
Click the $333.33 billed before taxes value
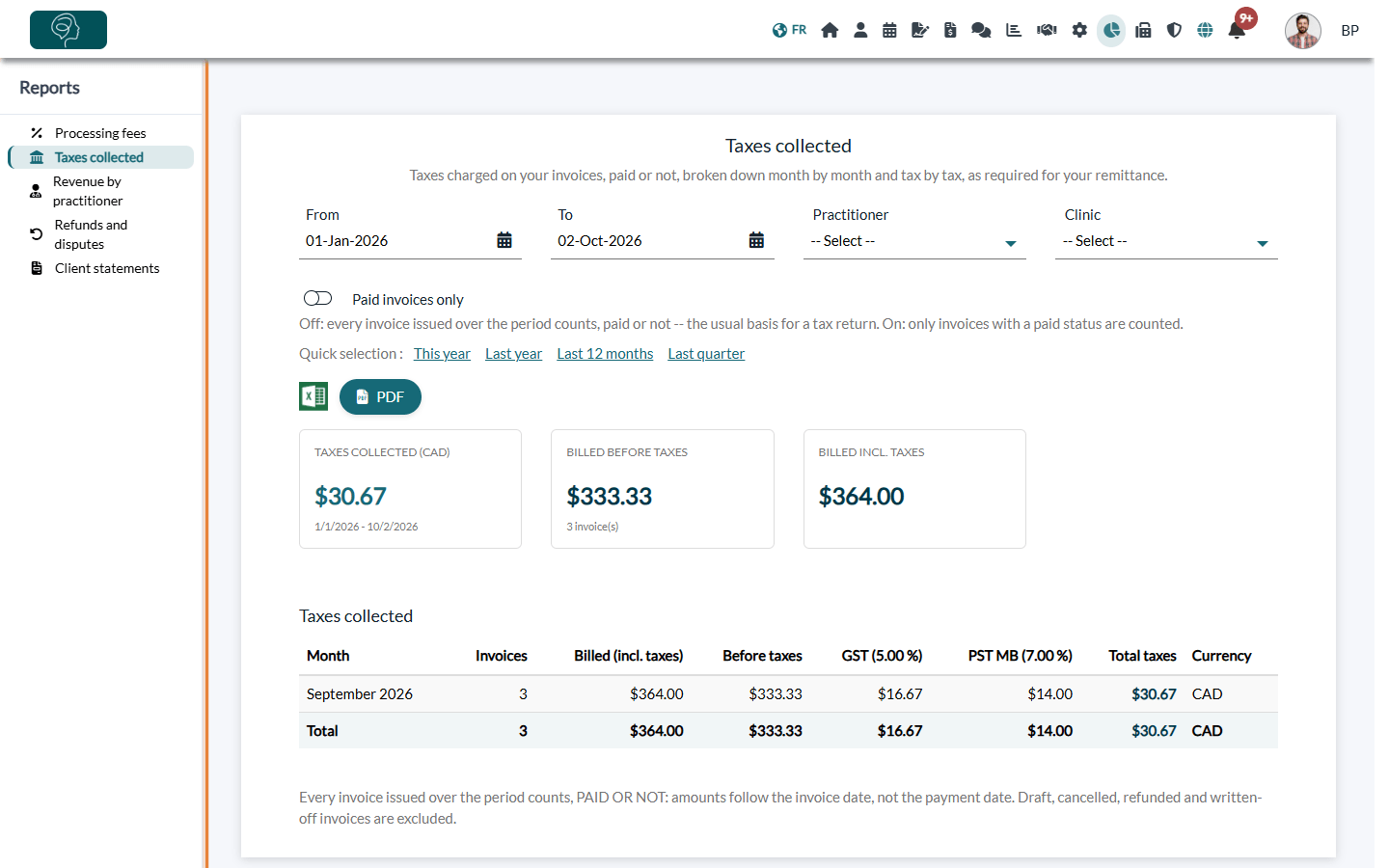[x=610, y=496]
